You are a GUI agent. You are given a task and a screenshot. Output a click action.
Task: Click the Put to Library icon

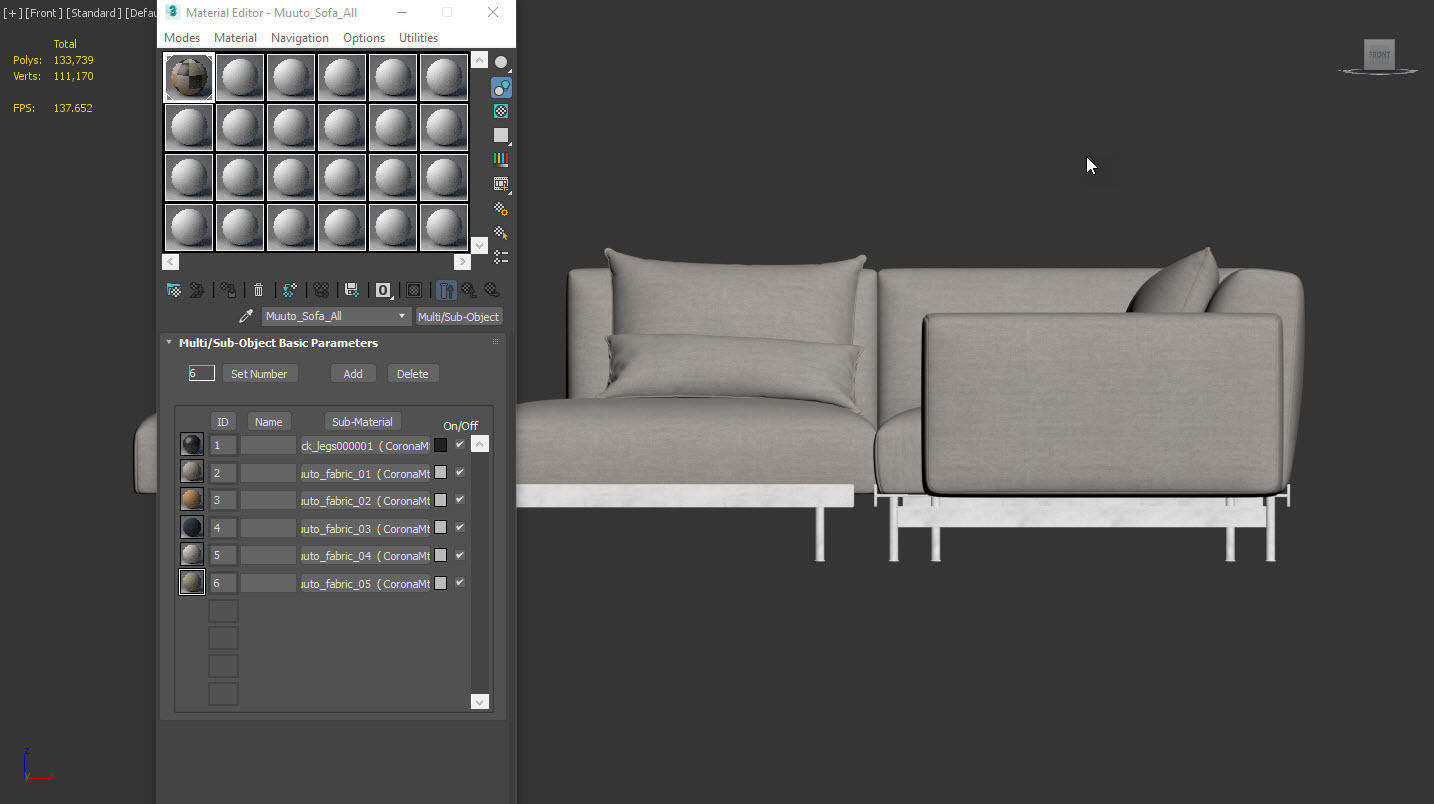[351, 290]
